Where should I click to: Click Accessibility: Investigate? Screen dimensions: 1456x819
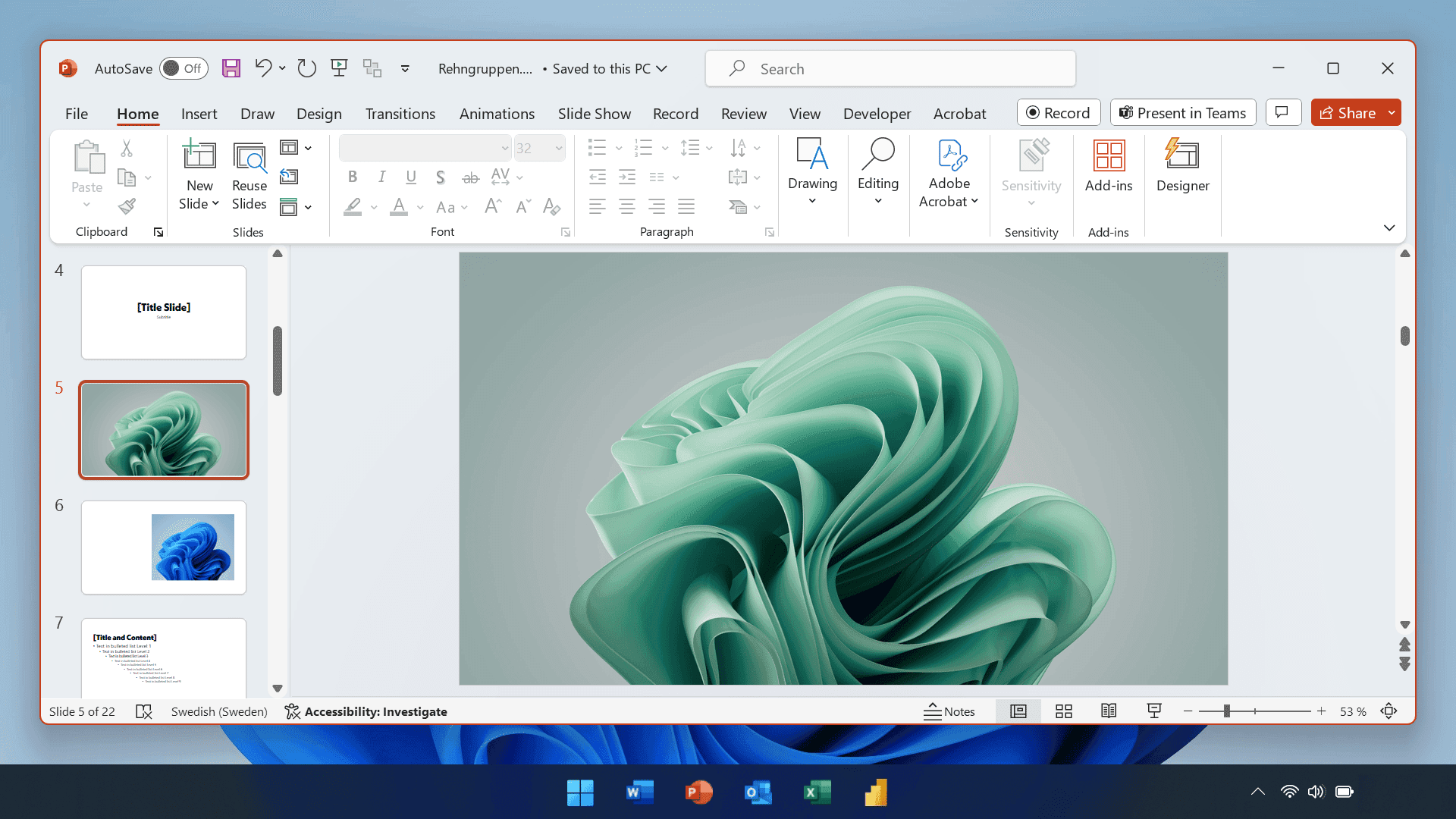[366, 711]
